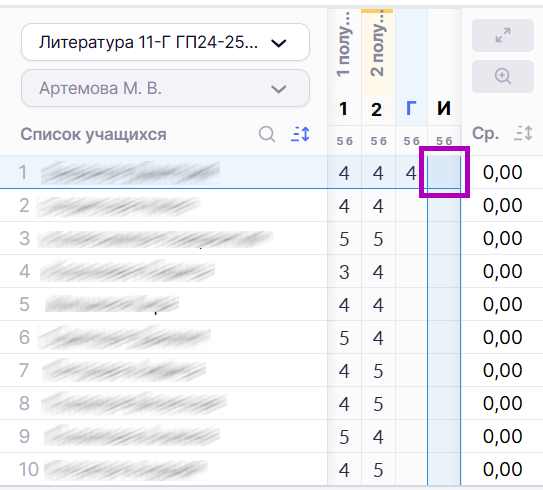Click first half-year grade 3 of student 4
This screenshot has width=543, height=490.
click(x=344, y=271)
